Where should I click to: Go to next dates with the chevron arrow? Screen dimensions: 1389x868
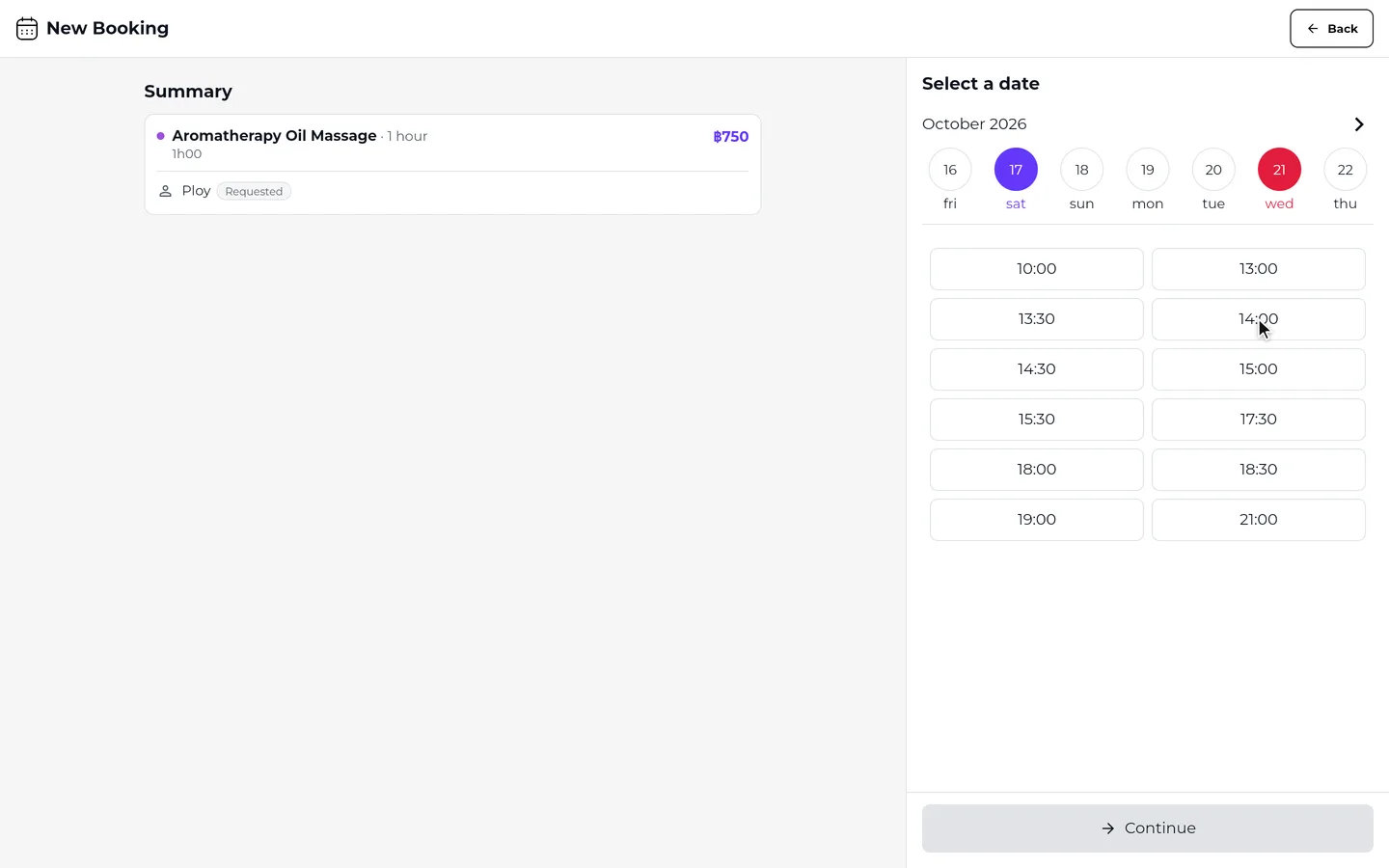tap(1359, 124)
